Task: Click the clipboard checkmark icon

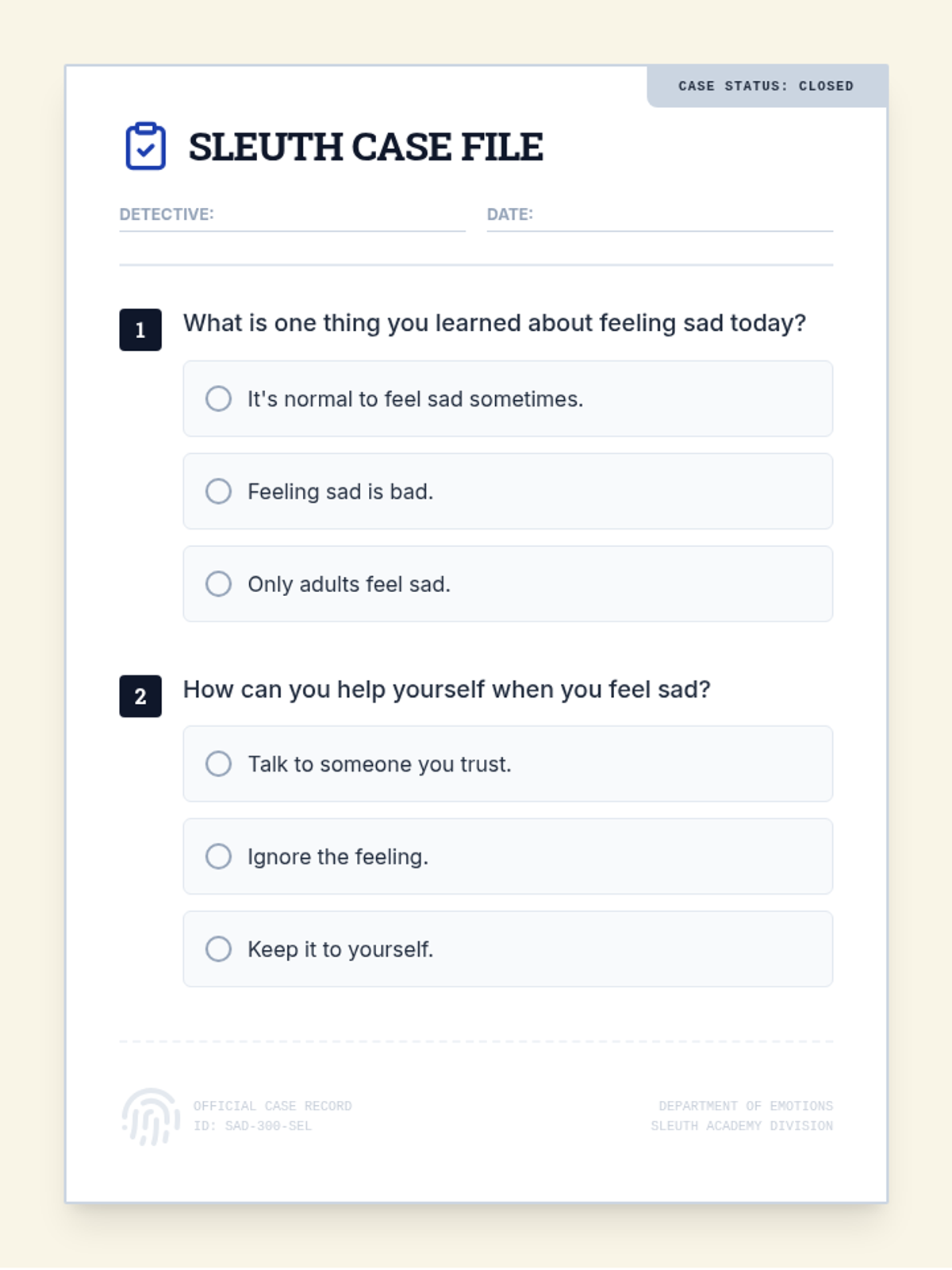Action: click(146, 146)
